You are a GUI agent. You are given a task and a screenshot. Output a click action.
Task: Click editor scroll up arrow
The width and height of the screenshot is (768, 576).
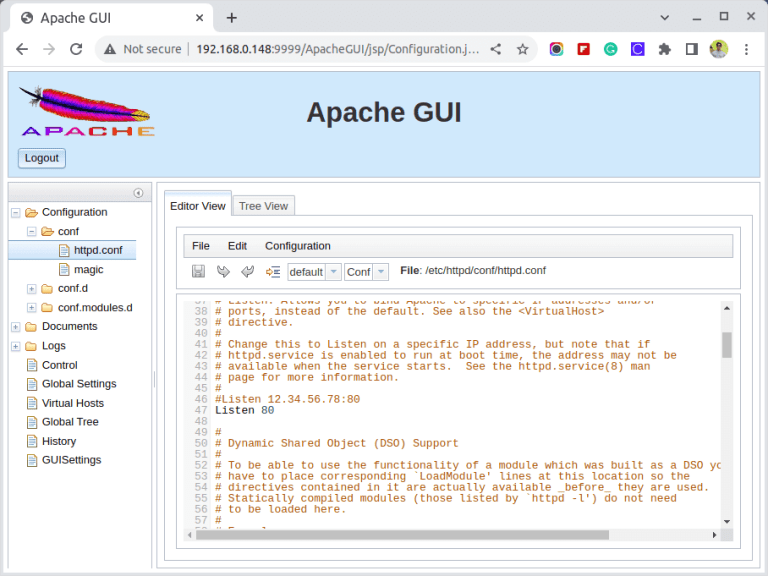tap(727, 308)
